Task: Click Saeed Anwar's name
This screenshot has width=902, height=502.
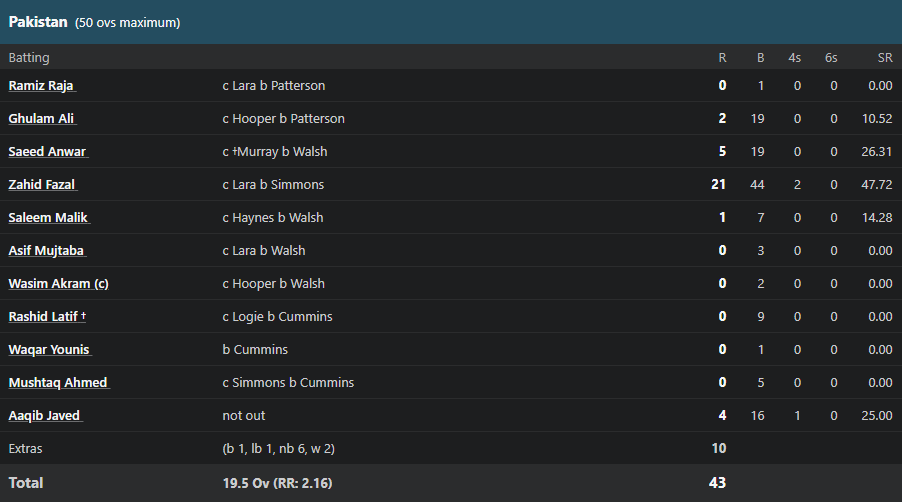Action: pos(48,152)
